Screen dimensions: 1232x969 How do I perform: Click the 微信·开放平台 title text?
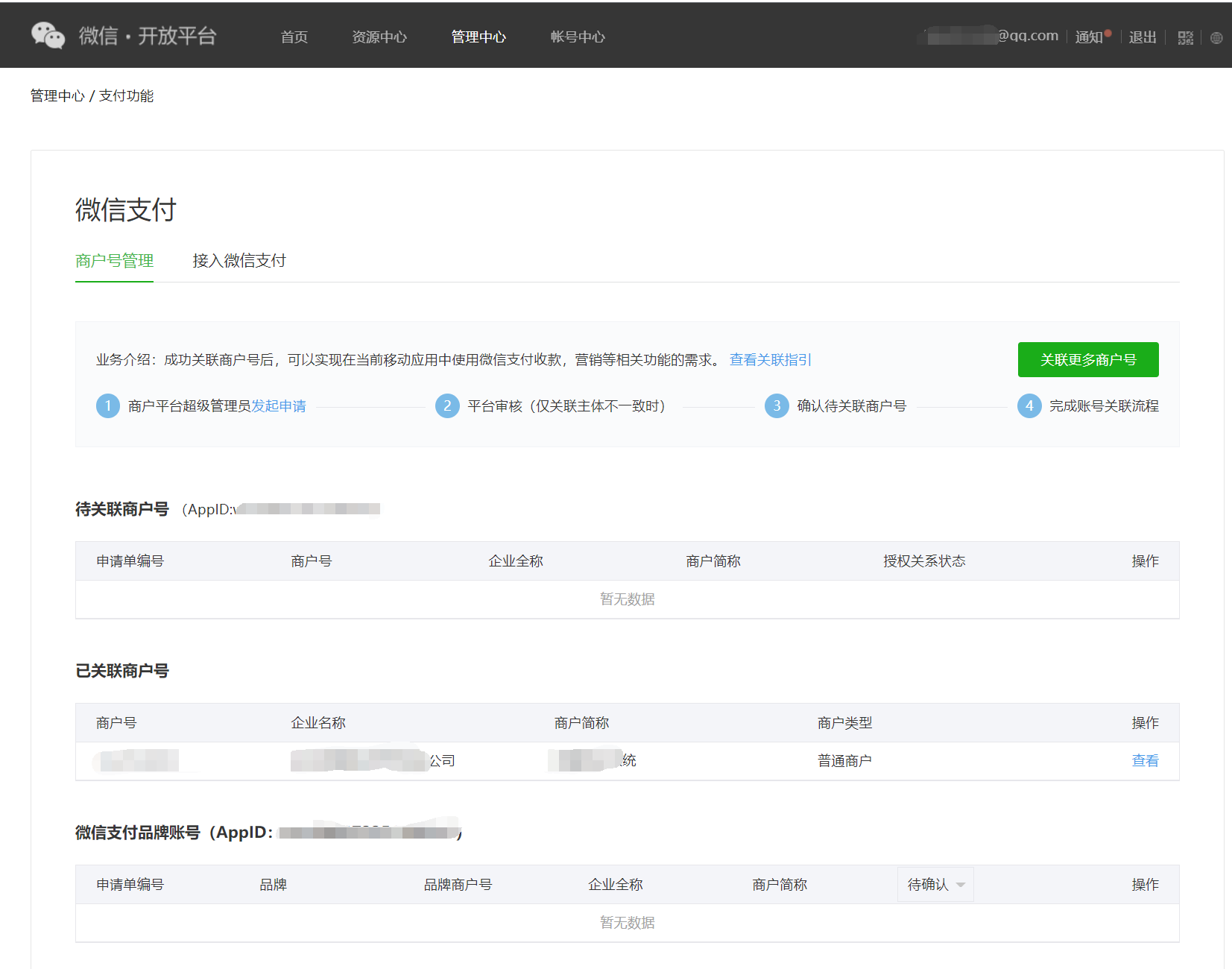pos(148,35)
